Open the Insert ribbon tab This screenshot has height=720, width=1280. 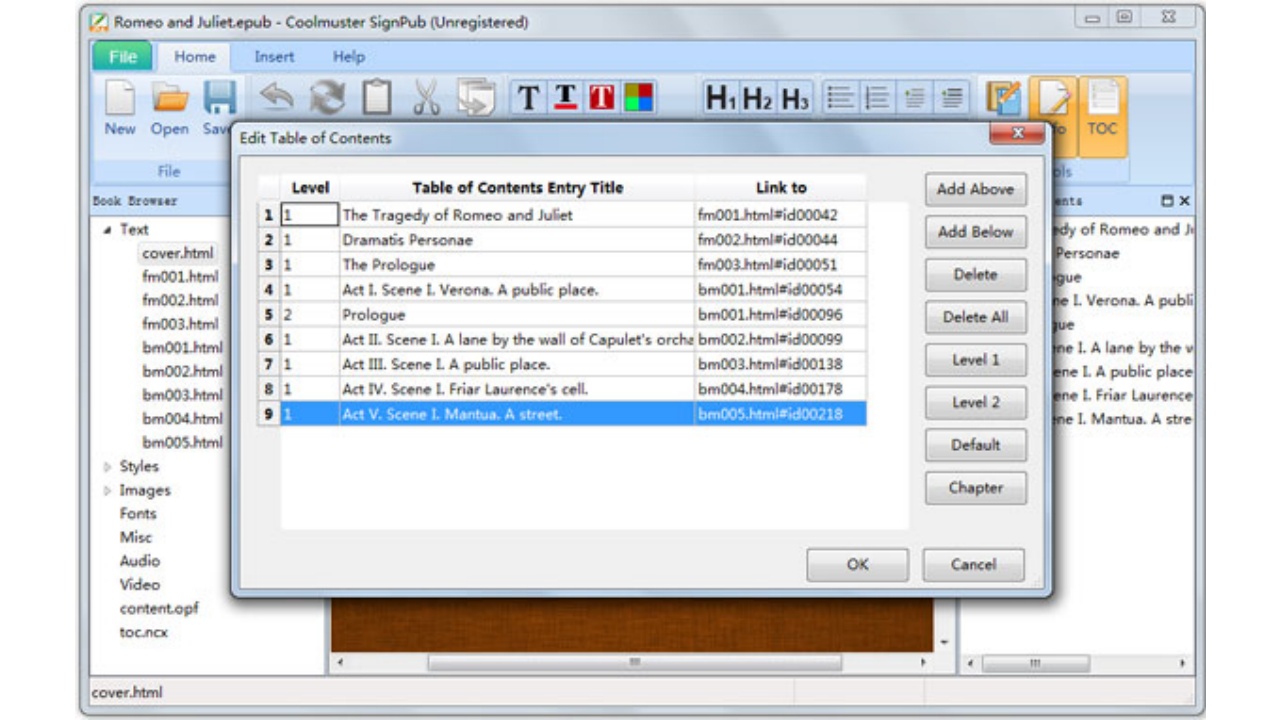pyautogui.click(x=274, y=57)
